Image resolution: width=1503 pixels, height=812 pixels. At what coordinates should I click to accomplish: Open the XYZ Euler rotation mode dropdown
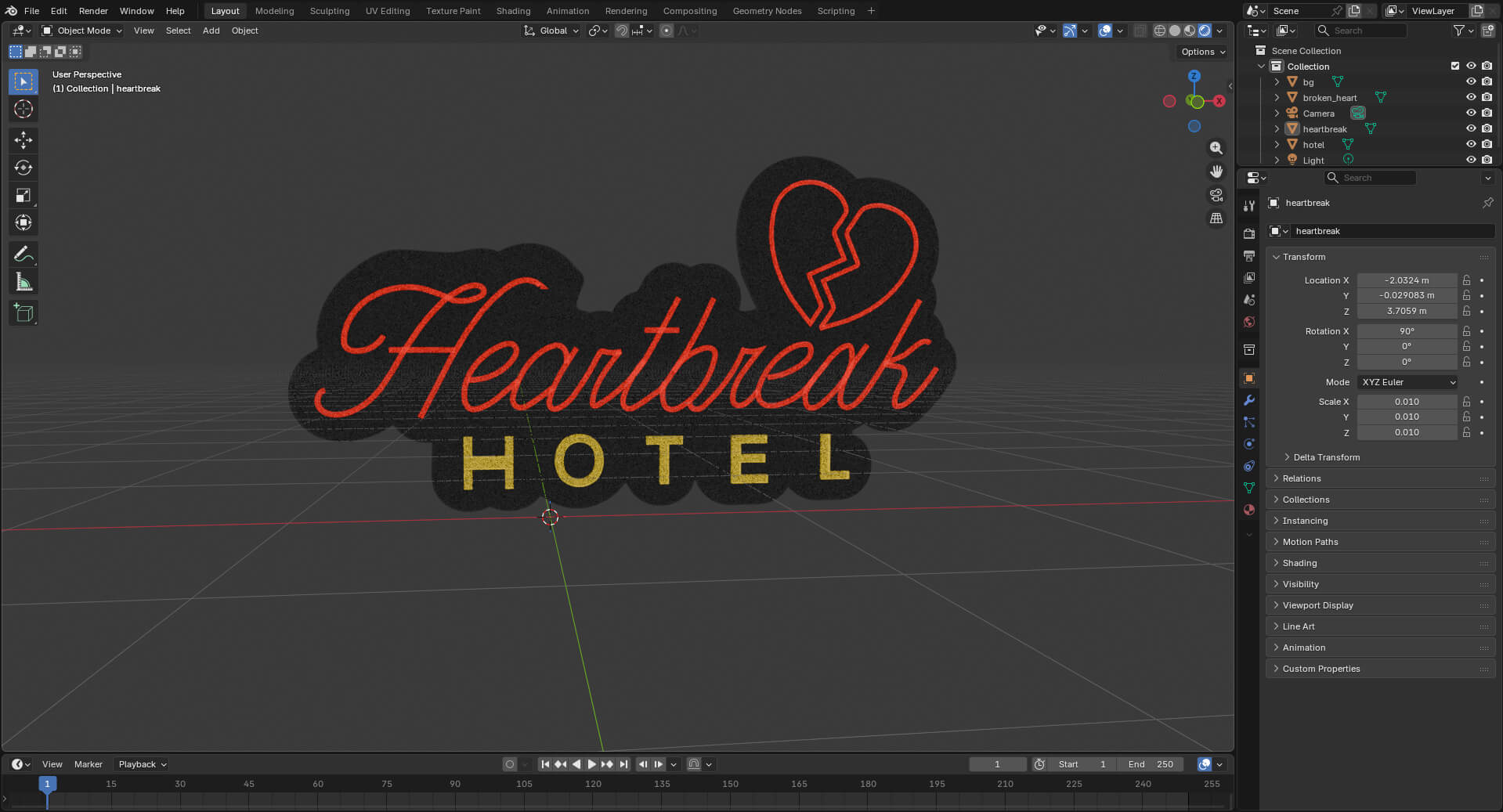point(1407,382)
